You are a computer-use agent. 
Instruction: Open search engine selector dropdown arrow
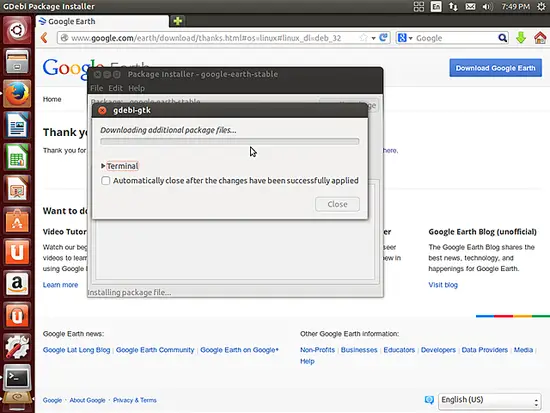(411, 38)
